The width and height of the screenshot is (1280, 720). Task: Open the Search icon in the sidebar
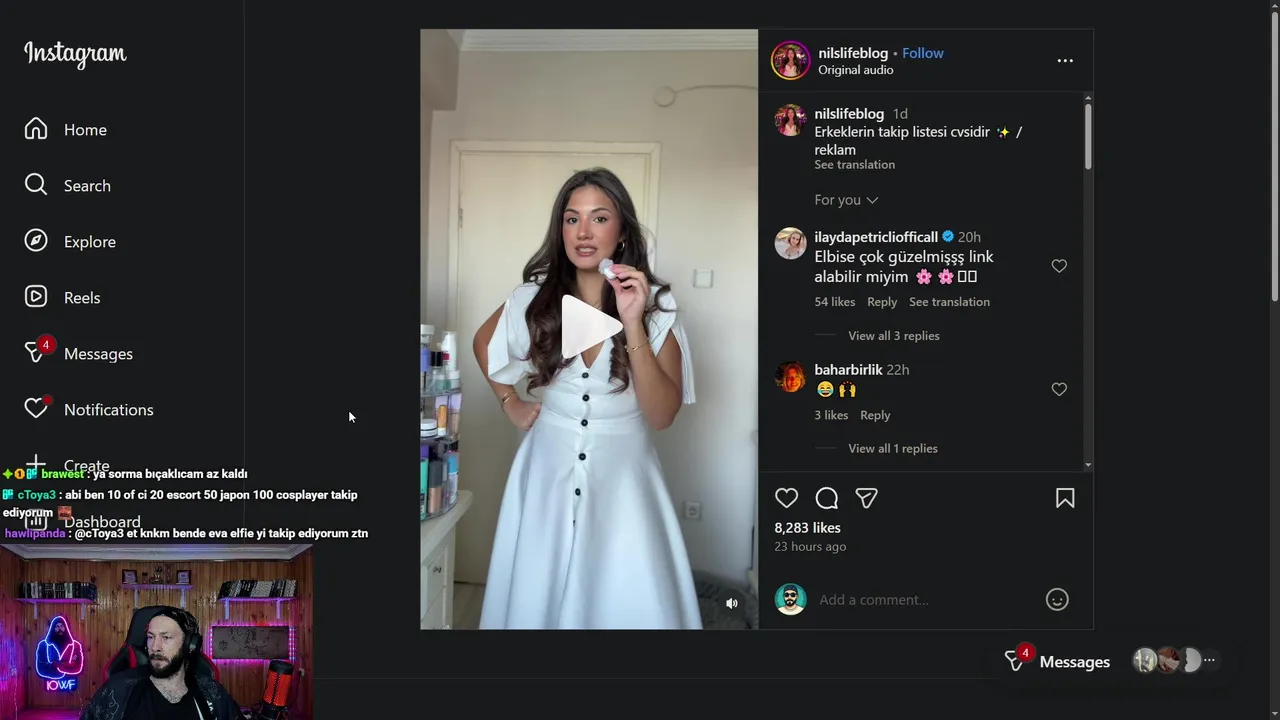tap(36, 185)
